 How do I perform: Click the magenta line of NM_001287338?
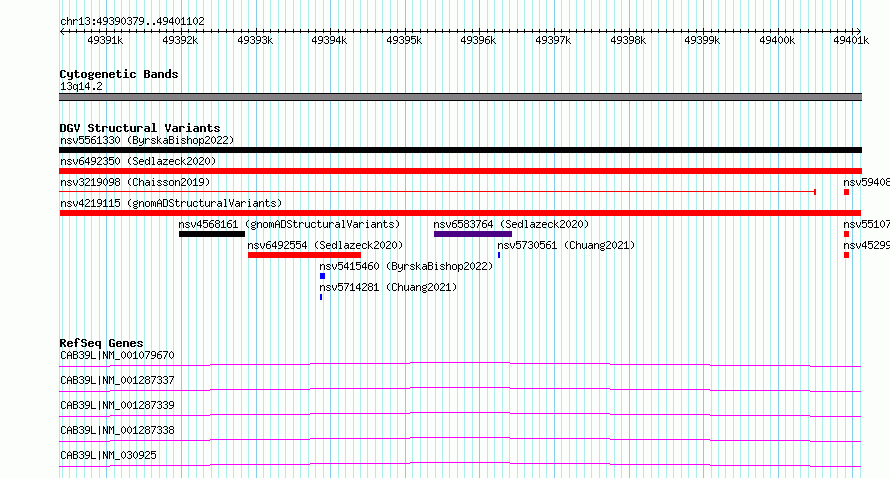tap(460, 439)
